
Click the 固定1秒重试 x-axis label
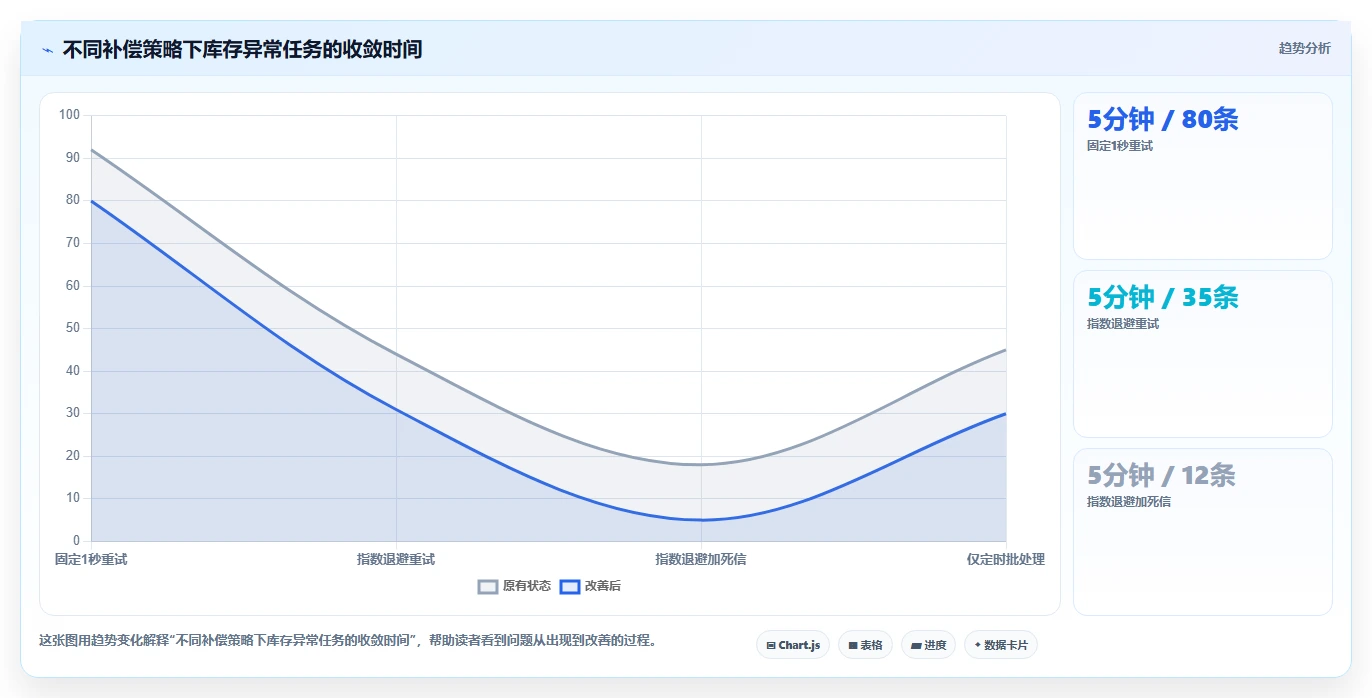[x=91, y=559]
